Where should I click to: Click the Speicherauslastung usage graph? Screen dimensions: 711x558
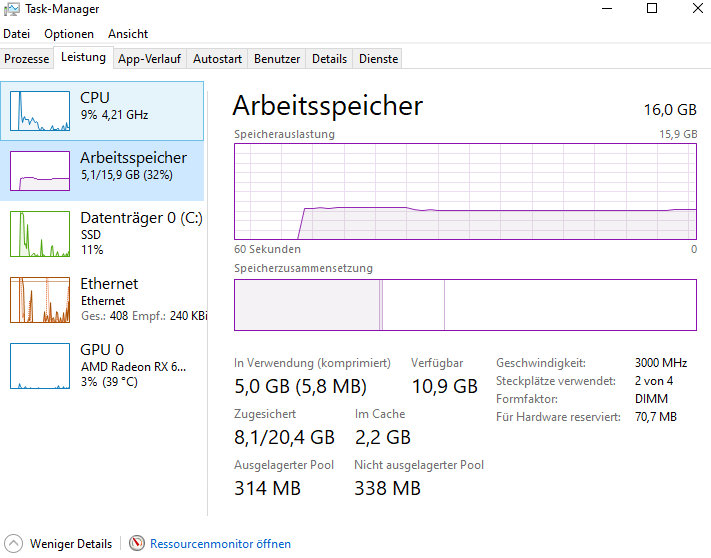click(x=465, y=192)
